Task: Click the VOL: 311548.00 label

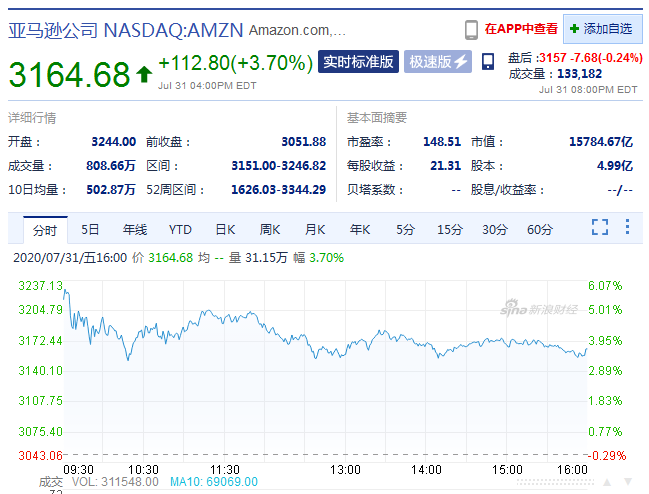Action: pyautogui.click(x=115, y=482)
